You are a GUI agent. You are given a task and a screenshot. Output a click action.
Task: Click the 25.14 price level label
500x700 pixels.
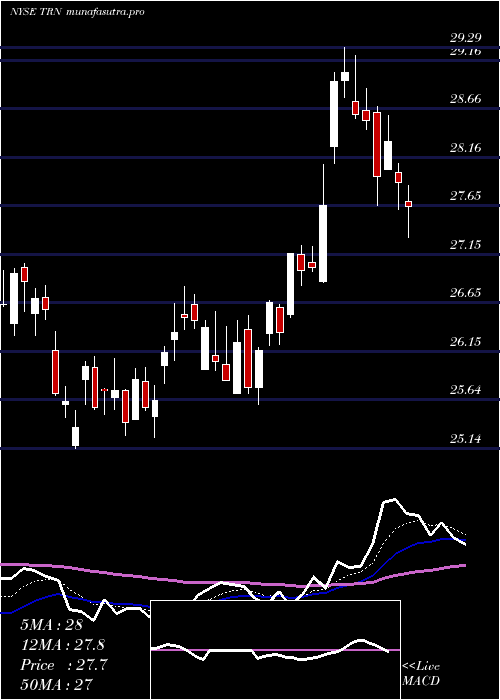(x=465, y=438)
